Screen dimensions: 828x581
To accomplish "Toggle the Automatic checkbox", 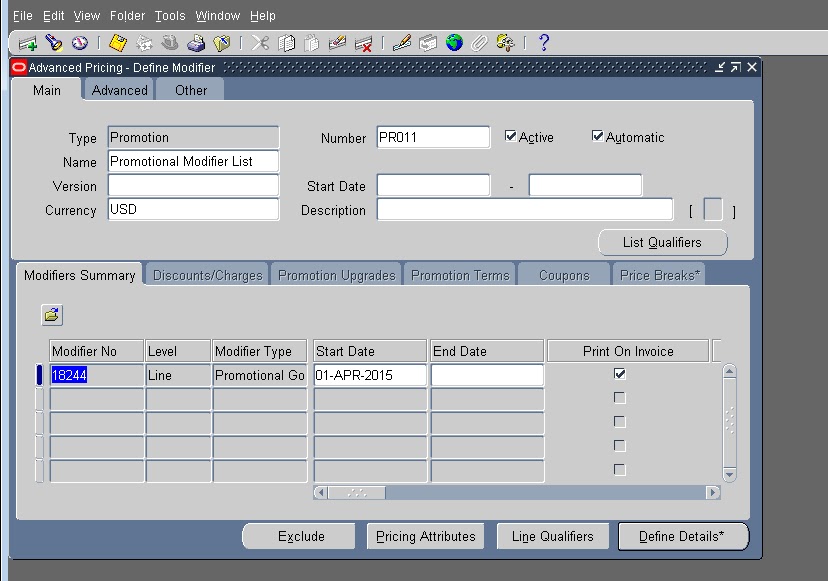I will pos(597,136).
